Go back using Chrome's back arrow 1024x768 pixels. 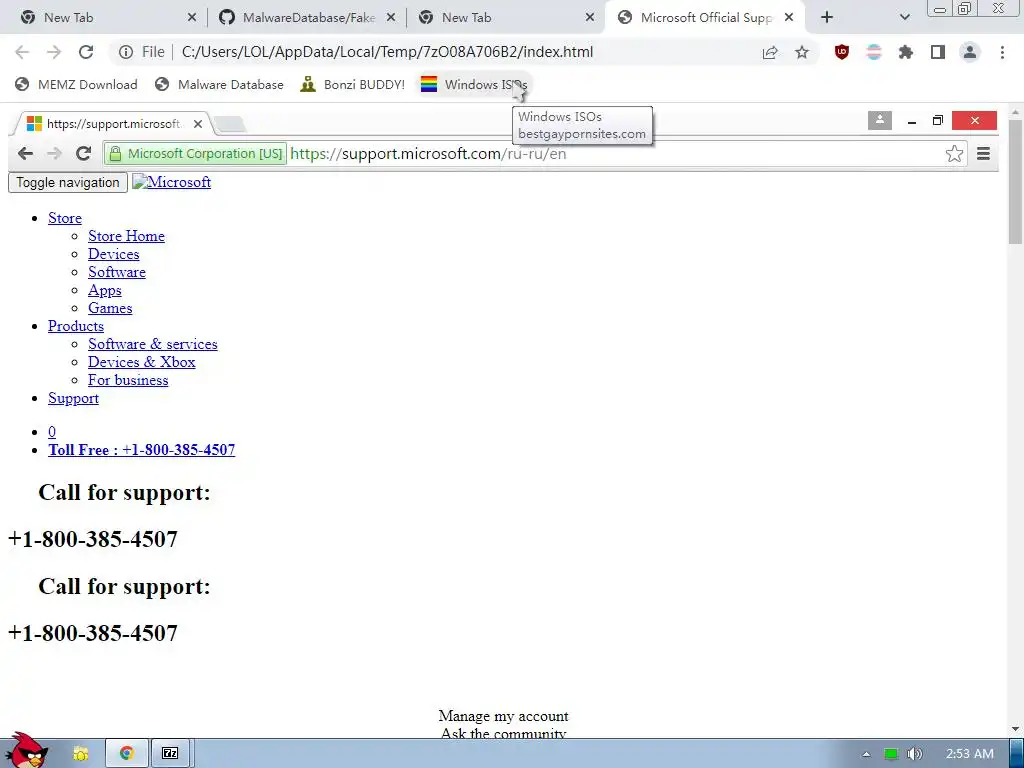click(x=22, y=52)
